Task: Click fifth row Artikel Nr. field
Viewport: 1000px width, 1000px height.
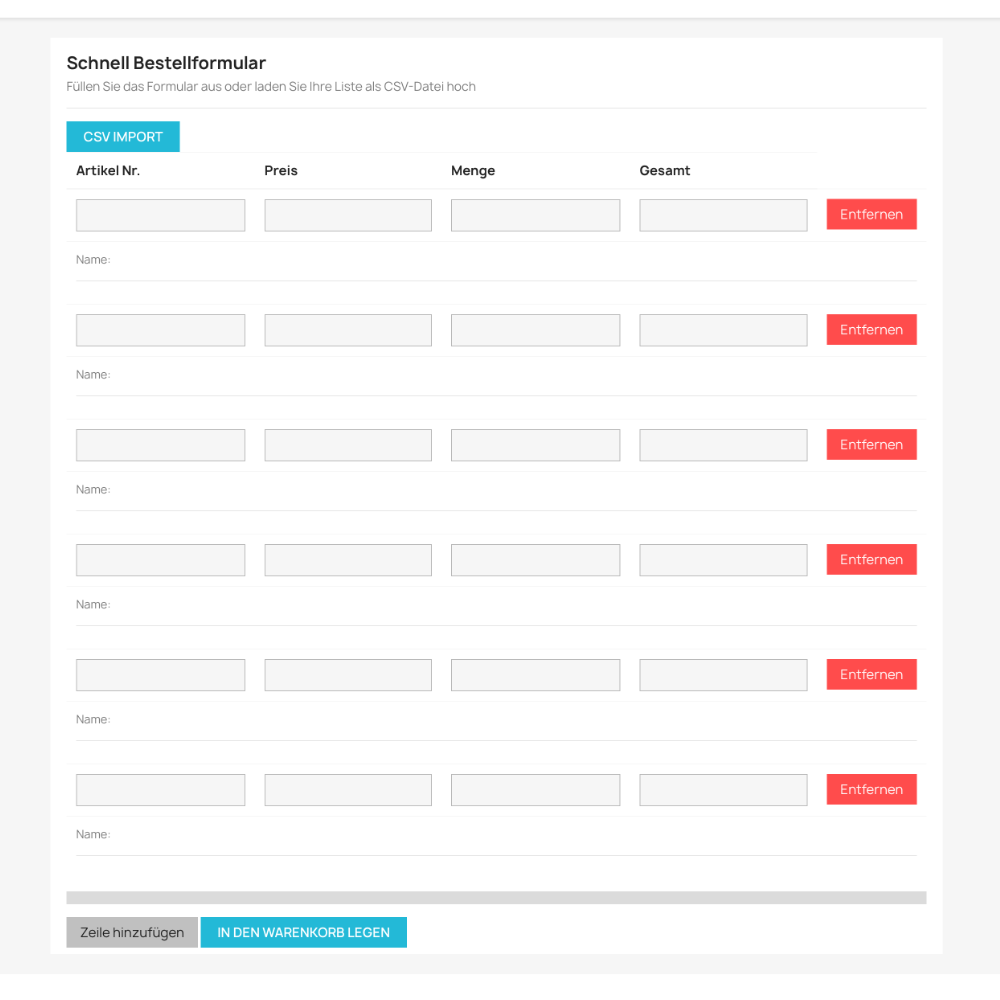Action: (160, 675)
